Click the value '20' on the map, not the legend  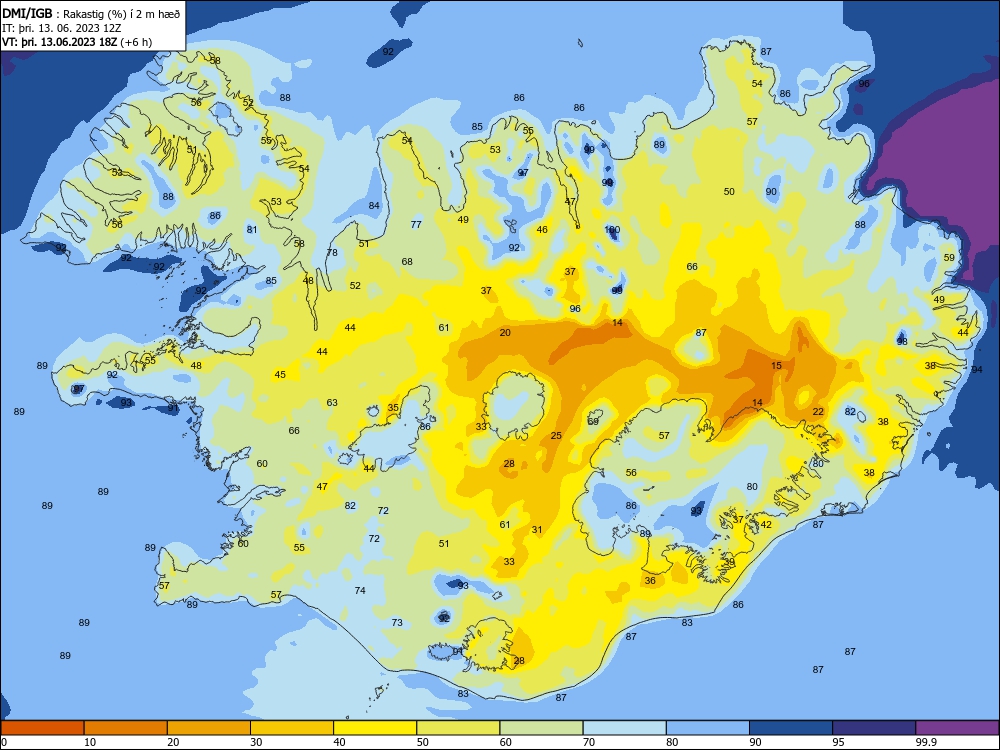(x=505, y=332)
